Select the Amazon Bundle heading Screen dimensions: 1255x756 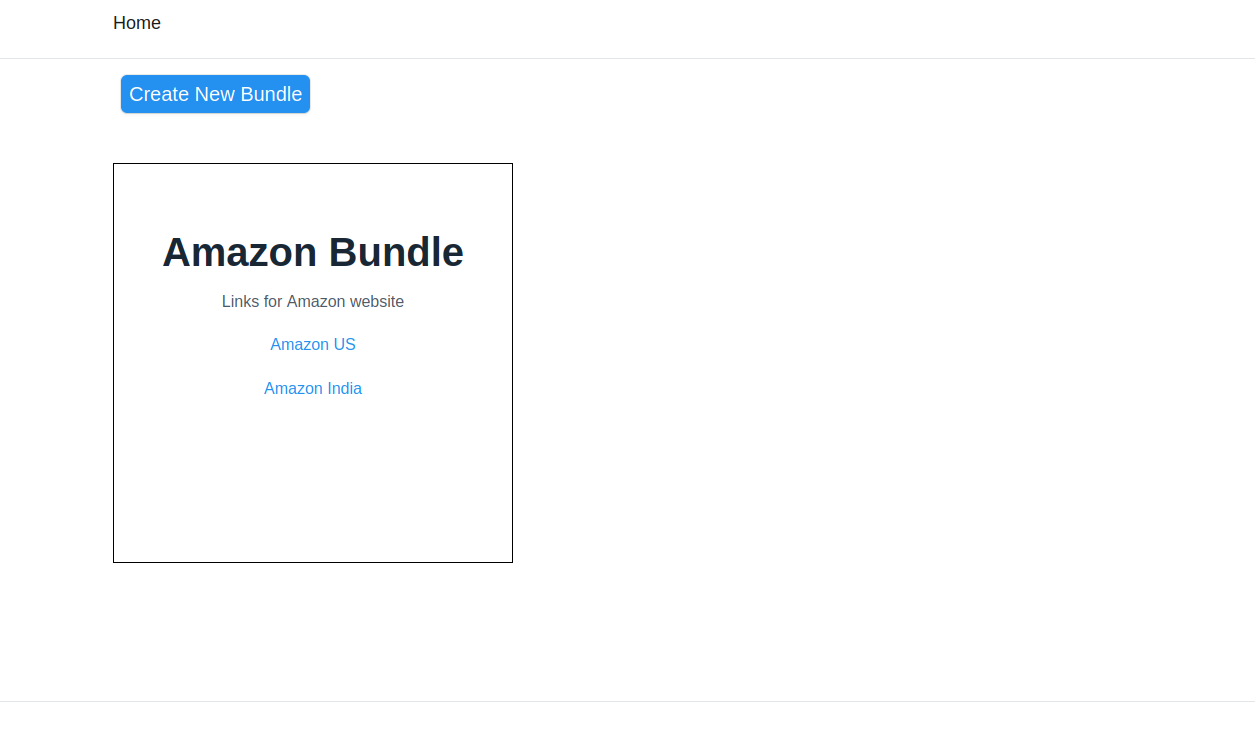pyautogui.click(x=313, y=252)
